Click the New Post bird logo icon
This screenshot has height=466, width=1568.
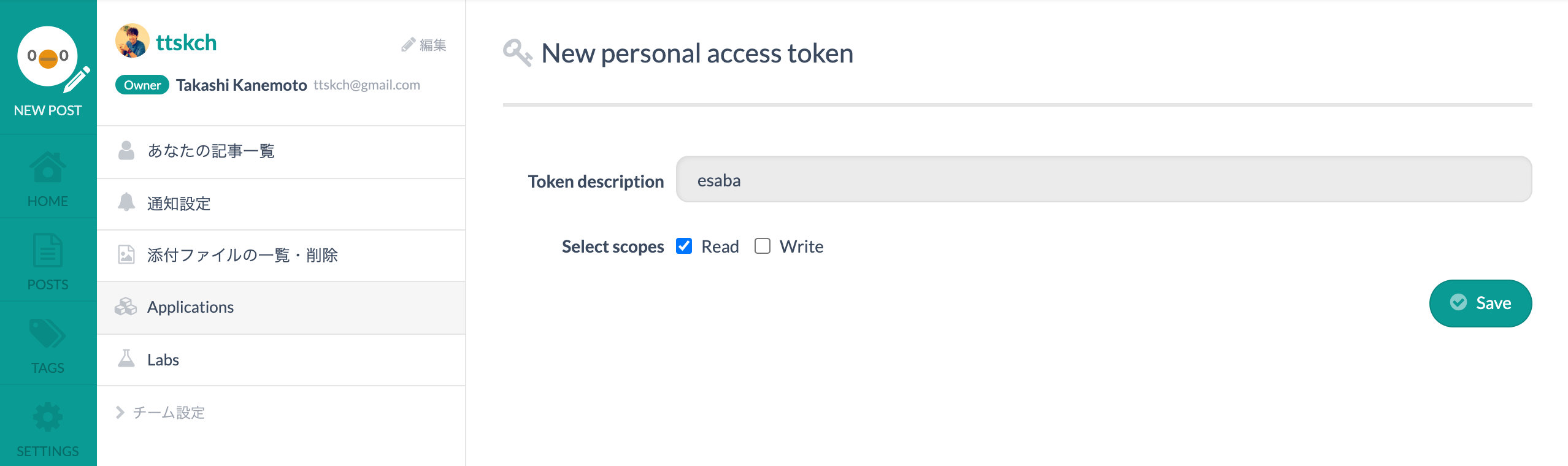point(48,57)
